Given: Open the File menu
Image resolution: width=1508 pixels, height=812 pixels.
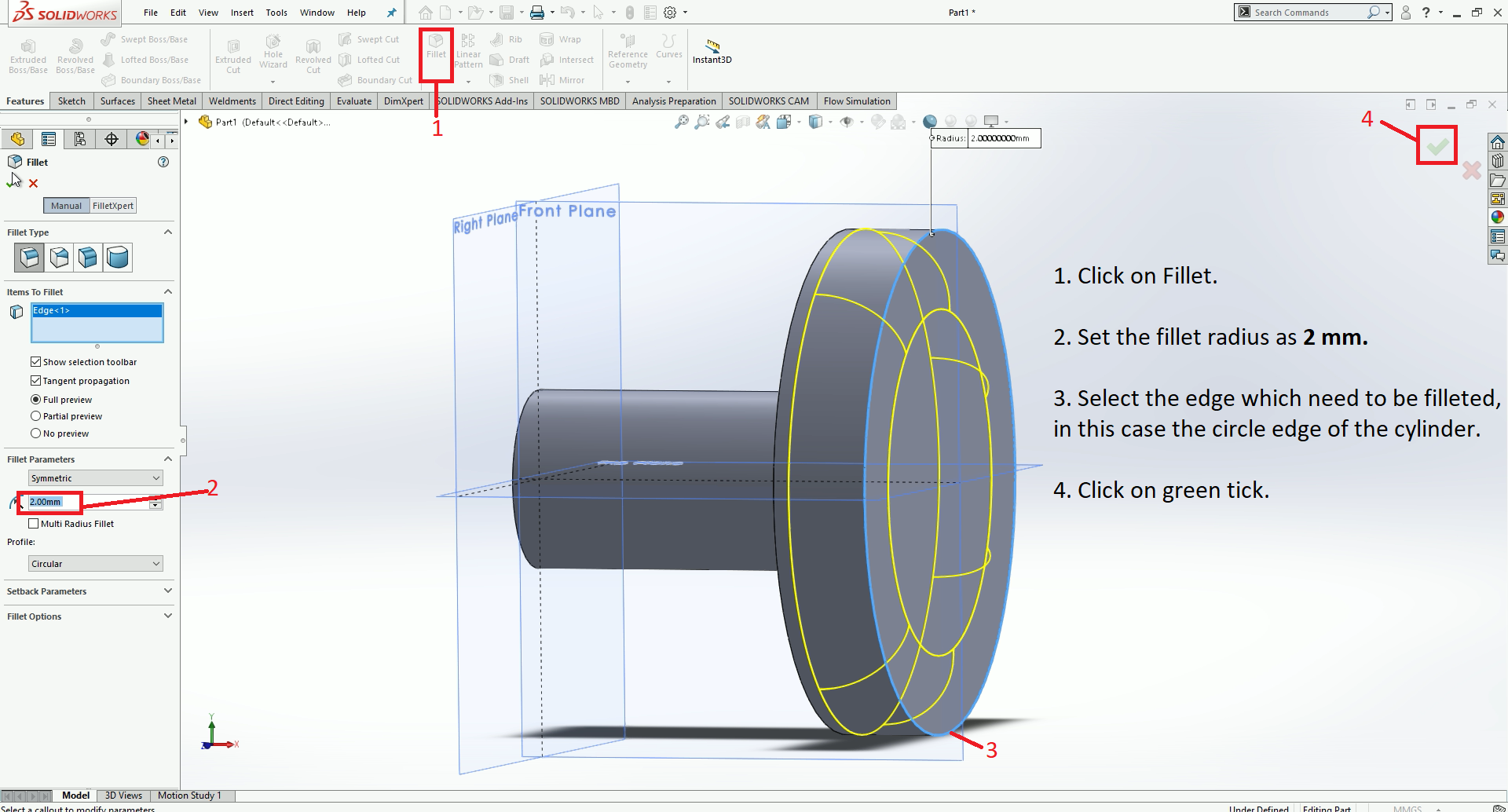Looking at the screenshot, I should (x=151, y=13).
